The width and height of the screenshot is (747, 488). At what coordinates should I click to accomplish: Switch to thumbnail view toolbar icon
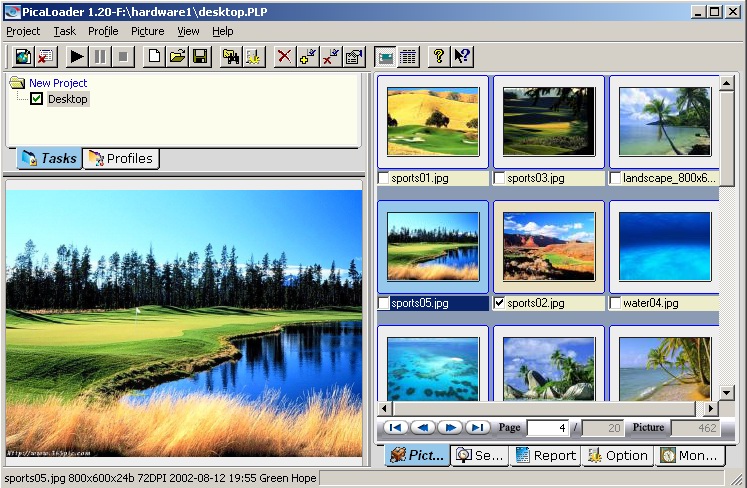click(x=385, y=56)
